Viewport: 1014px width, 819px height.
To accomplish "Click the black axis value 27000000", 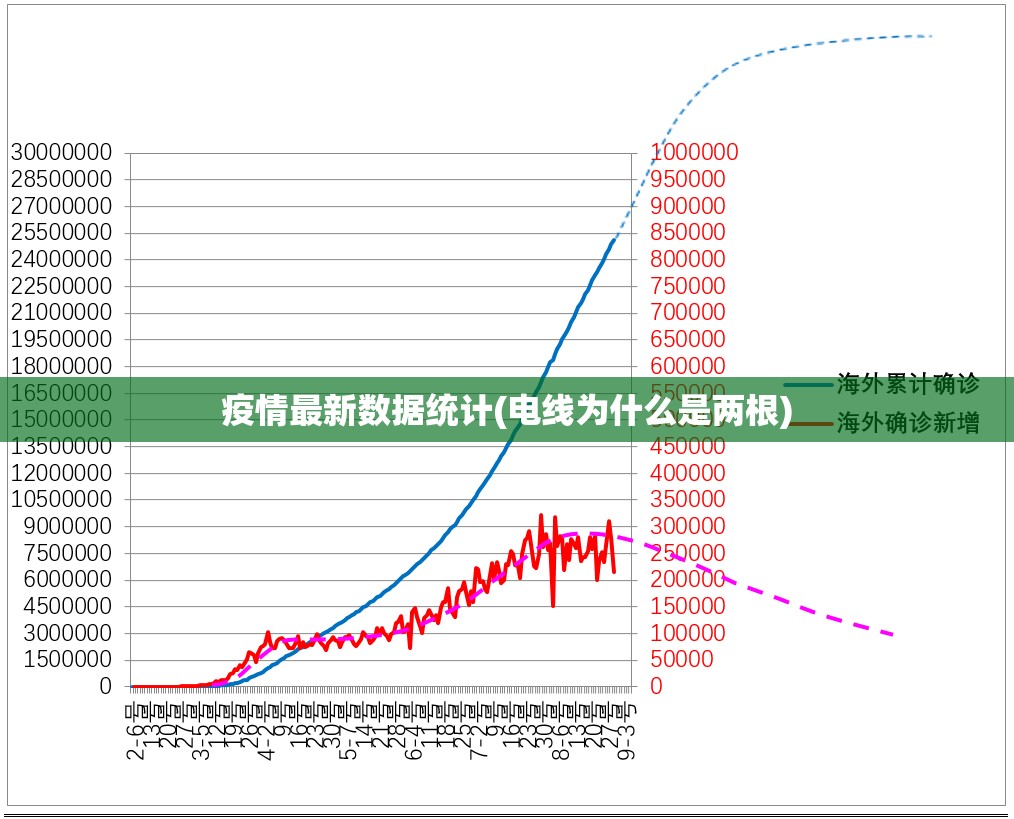I will pyautogui.click(x=61, y=206).
